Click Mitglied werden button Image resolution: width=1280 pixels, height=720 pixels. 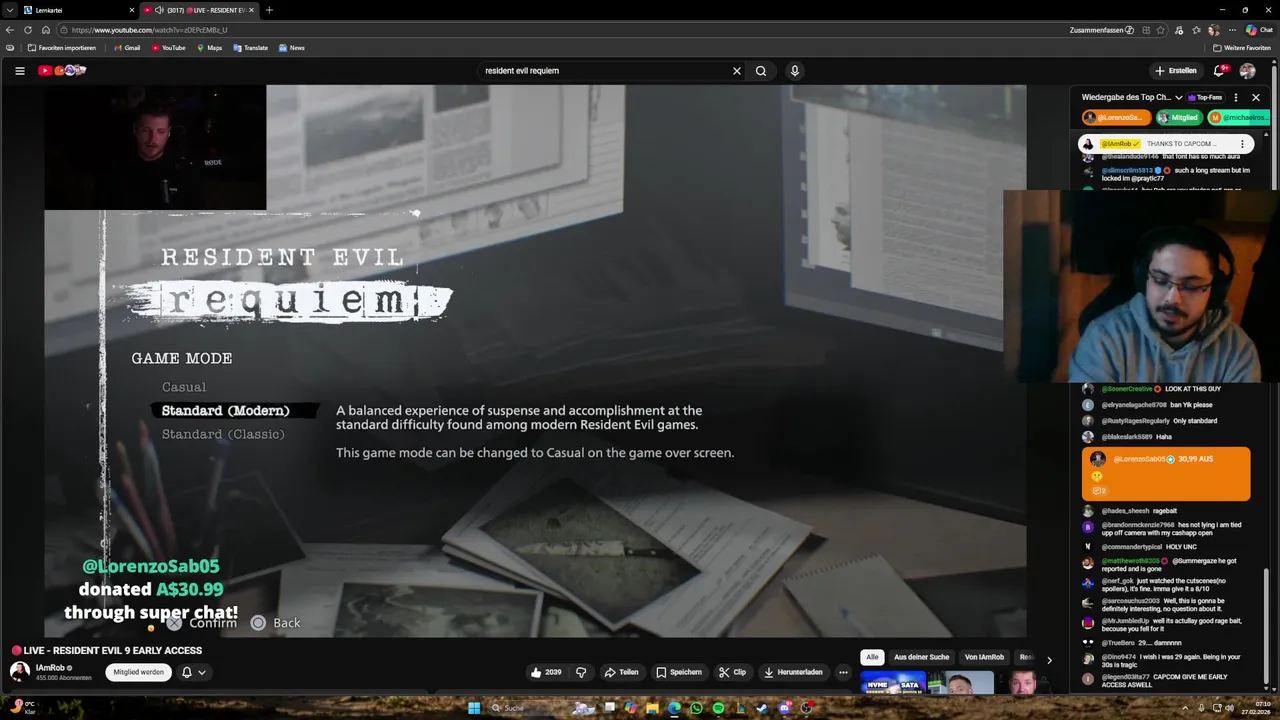pyautogui.click(x=138, y=672)
